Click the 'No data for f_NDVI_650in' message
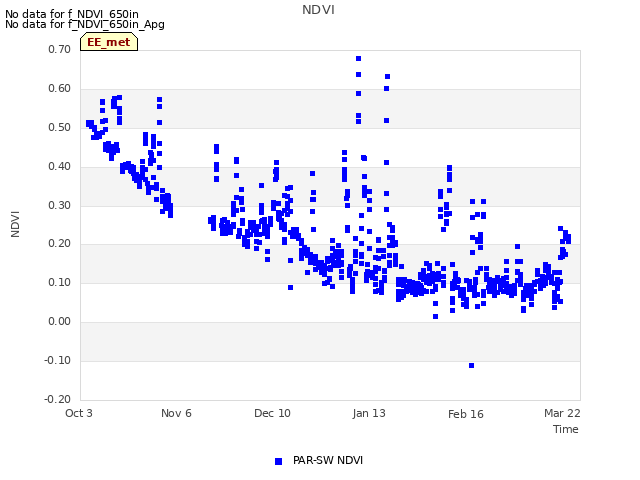 (x=72, y=14)
